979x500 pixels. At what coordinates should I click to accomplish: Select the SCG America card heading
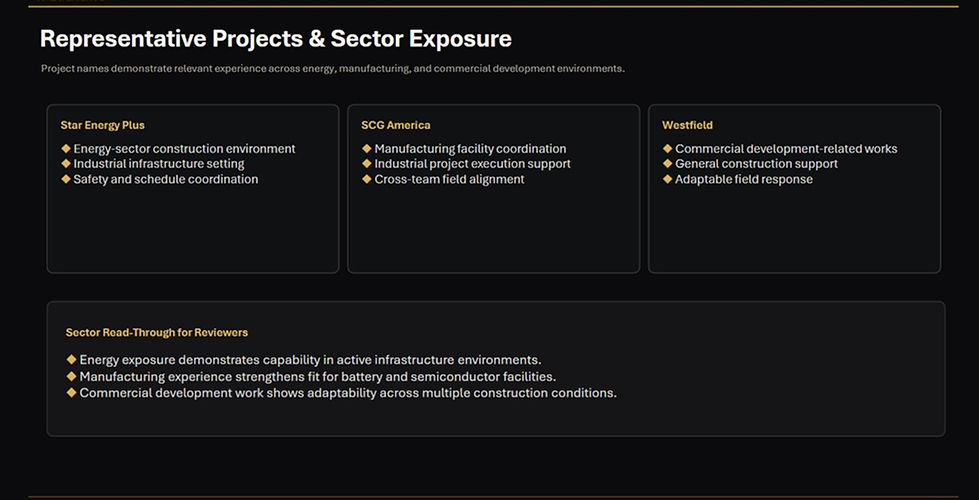396,125
